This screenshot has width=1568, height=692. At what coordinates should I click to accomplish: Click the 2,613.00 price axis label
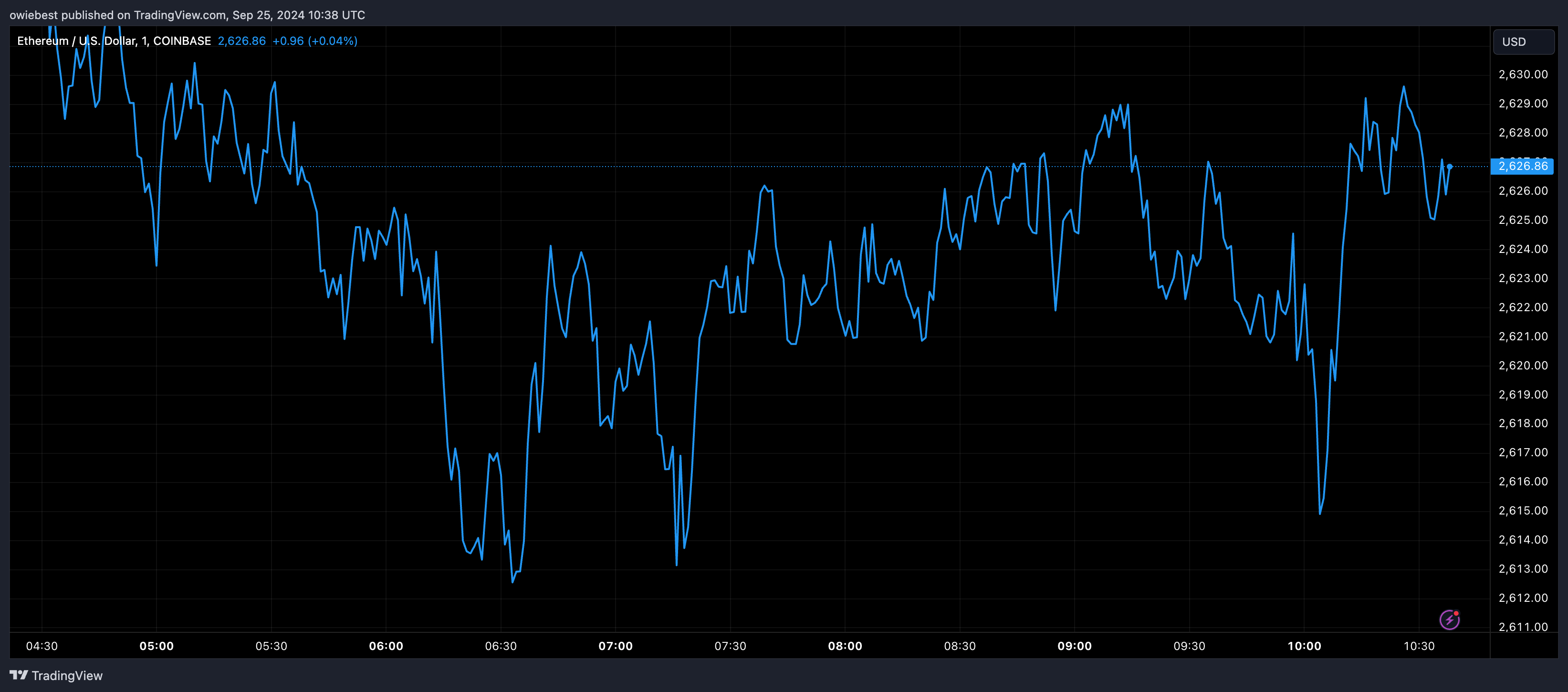tap(1523, 568)
